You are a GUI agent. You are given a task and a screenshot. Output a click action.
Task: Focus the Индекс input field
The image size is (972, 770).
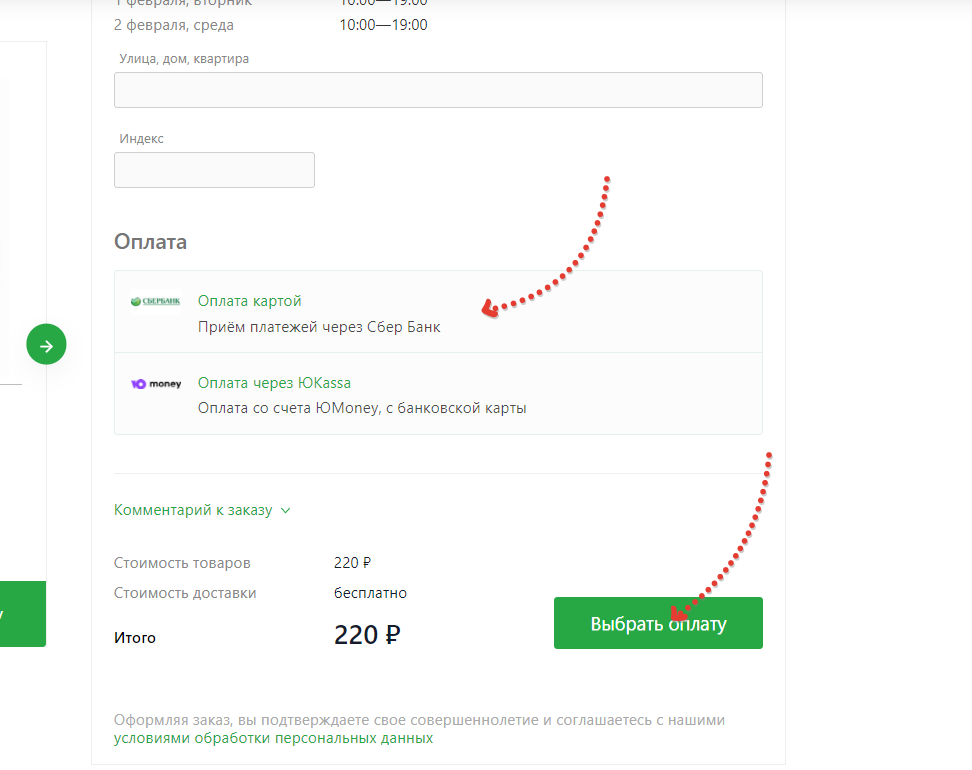214,170
